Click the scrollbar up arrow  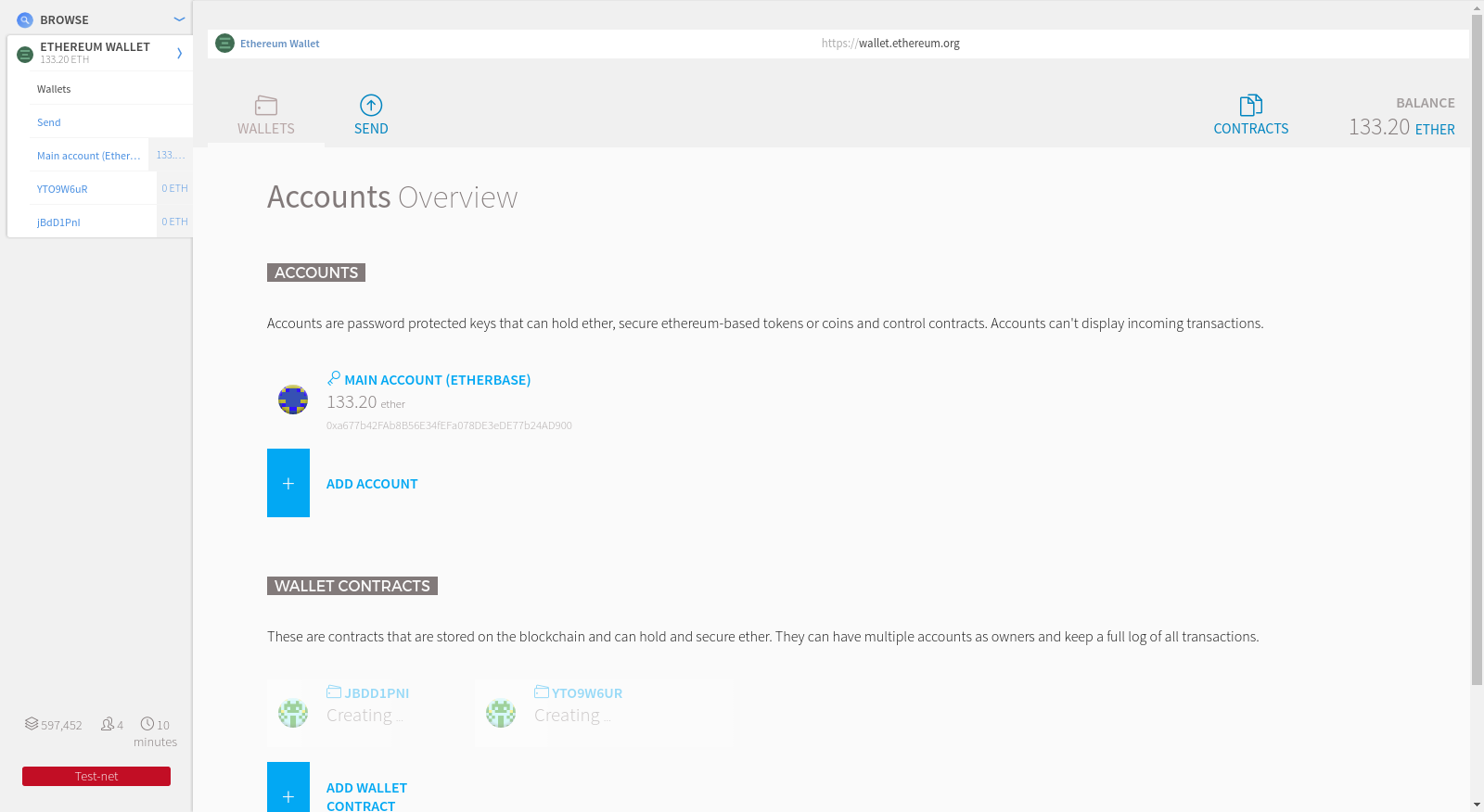pos(1477,6)
